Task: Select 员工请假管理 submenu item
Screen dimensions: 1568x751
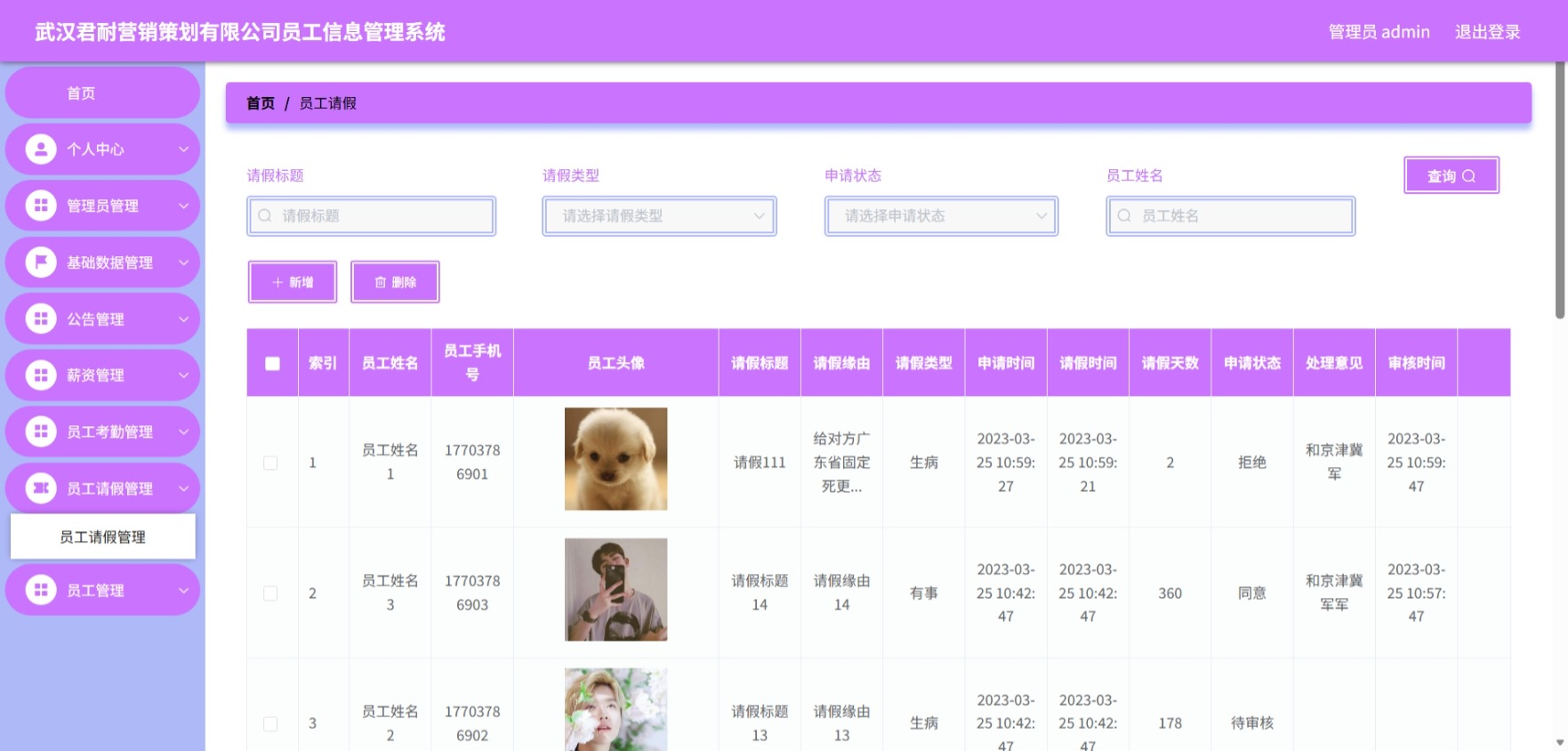Action: click(102, 537)
